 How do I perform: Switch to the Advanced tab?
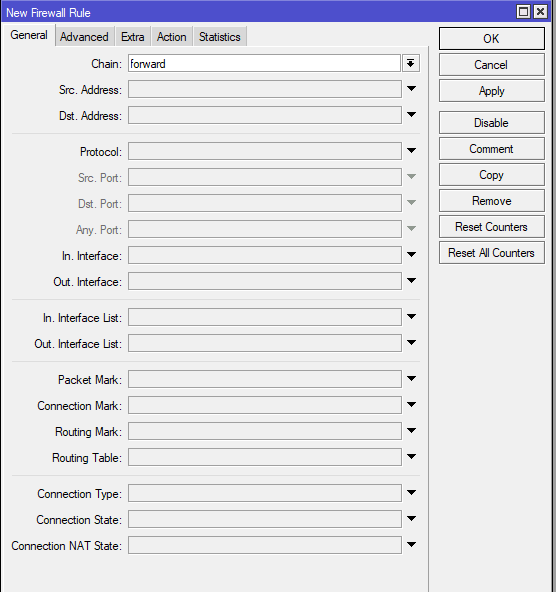pyautogui.click(x=84, y=37)
